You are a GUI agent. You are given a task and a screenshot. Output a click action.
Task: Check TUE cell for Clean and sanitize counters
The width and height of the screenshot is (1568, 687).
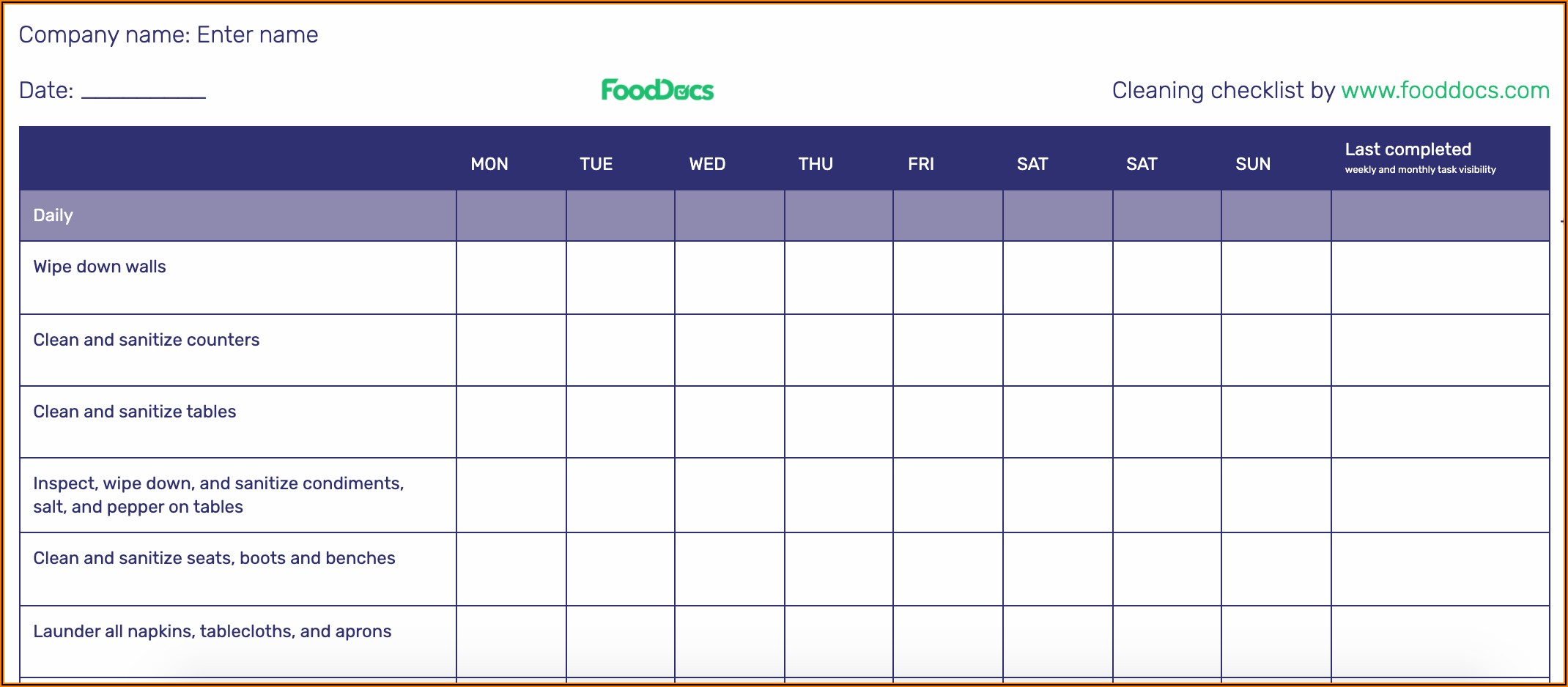pos(620,350)
